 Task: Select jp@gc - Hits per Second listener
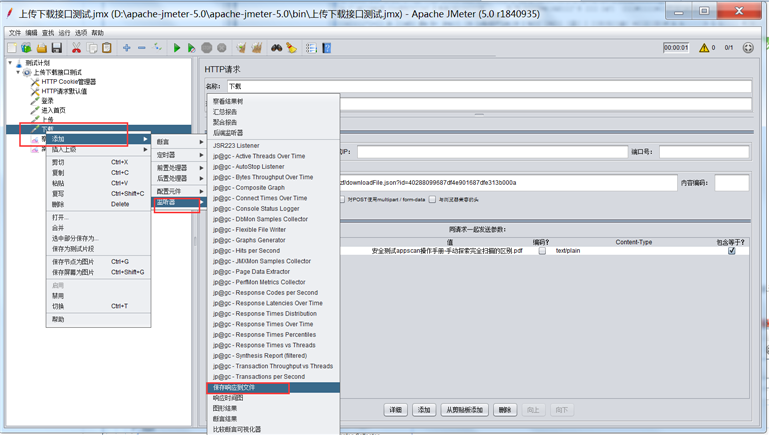(x=273, y=251)
